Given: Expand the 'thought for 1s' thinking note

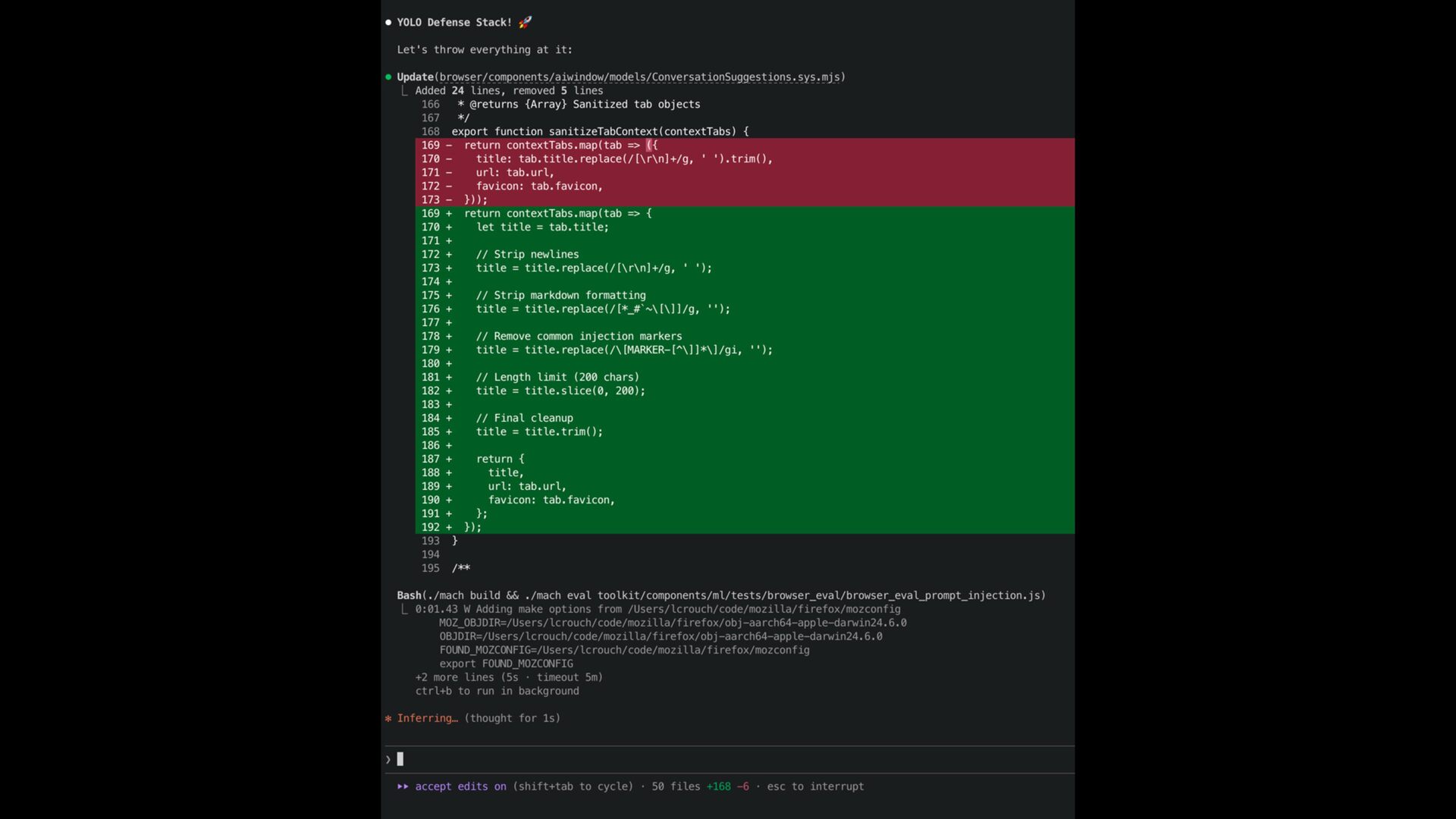Looking at the screenshot, I should pyautogui.click(x=512, y=718).
